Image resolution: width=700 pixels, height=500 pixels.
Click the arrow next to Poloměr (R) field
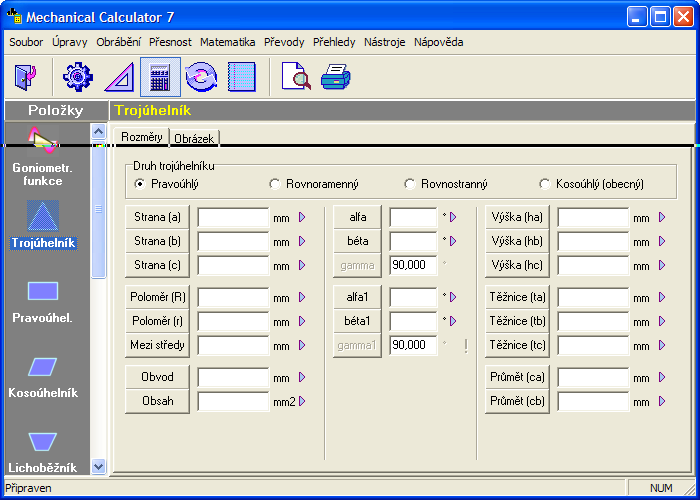coord(302,297)
